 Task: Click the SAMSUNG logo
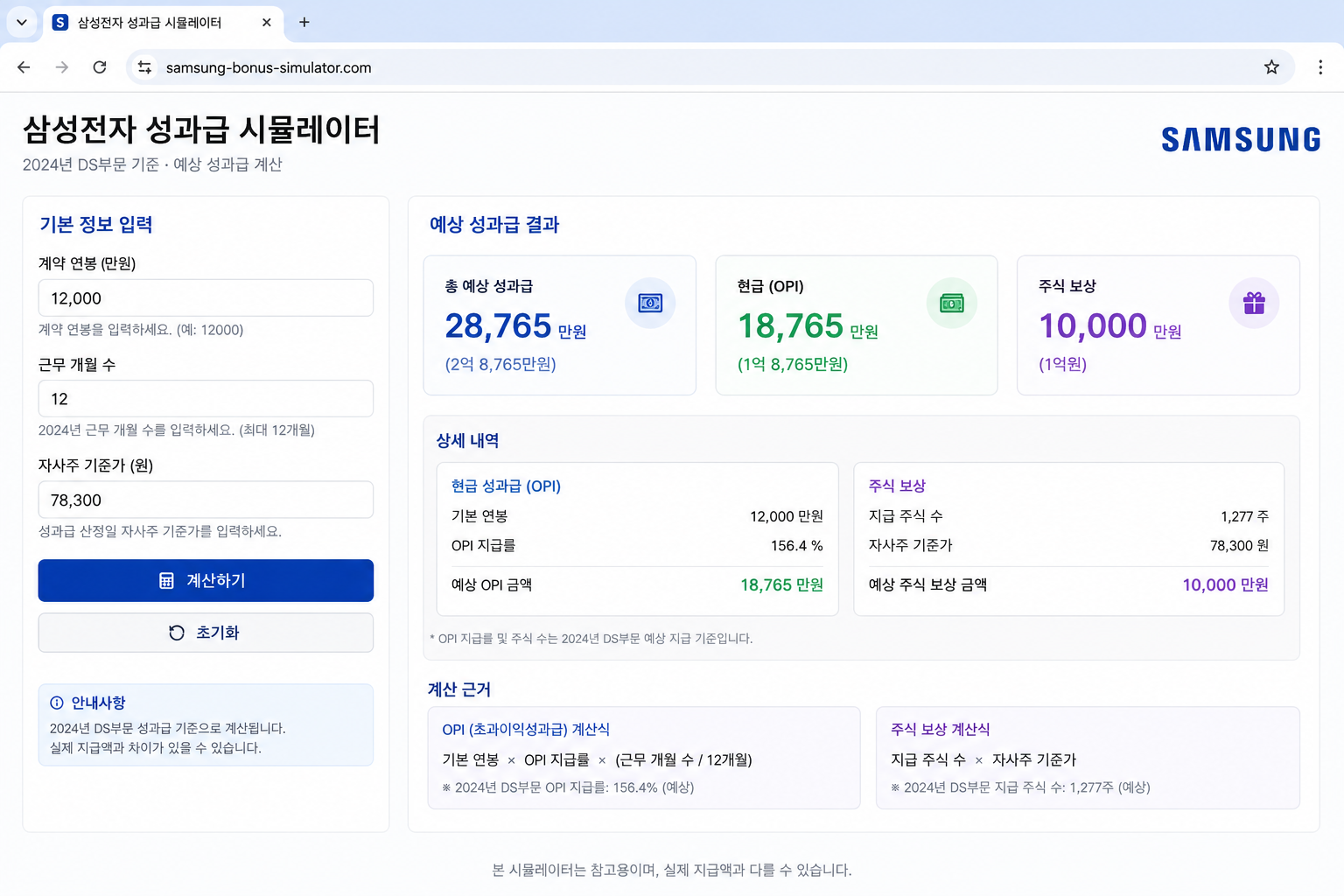tap(1241, 140)
